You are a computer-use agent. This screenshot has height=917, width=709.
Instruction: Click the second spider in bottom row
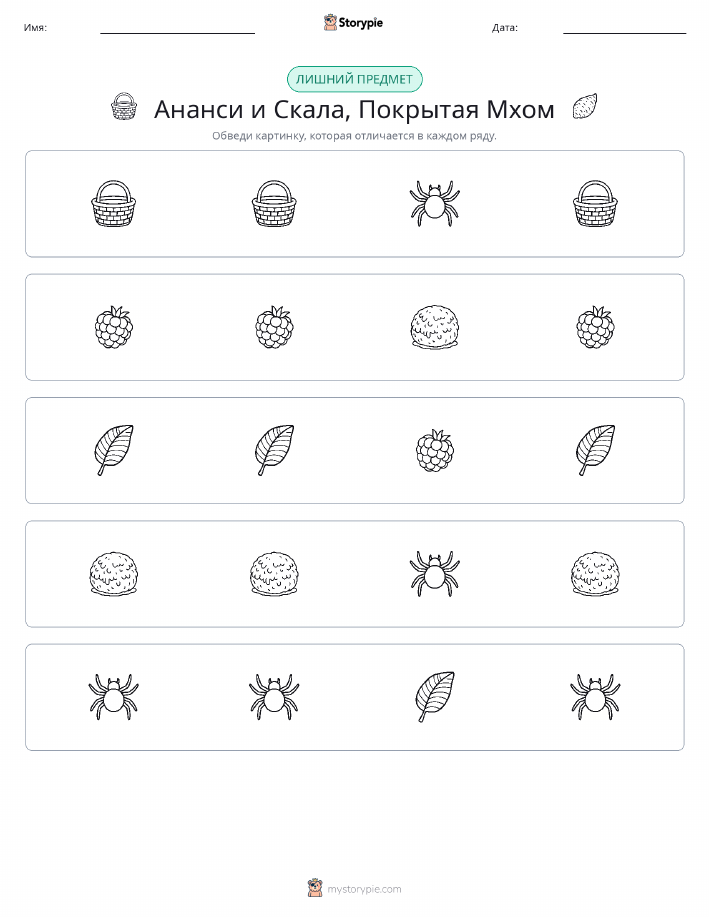(x=274, y=697)
